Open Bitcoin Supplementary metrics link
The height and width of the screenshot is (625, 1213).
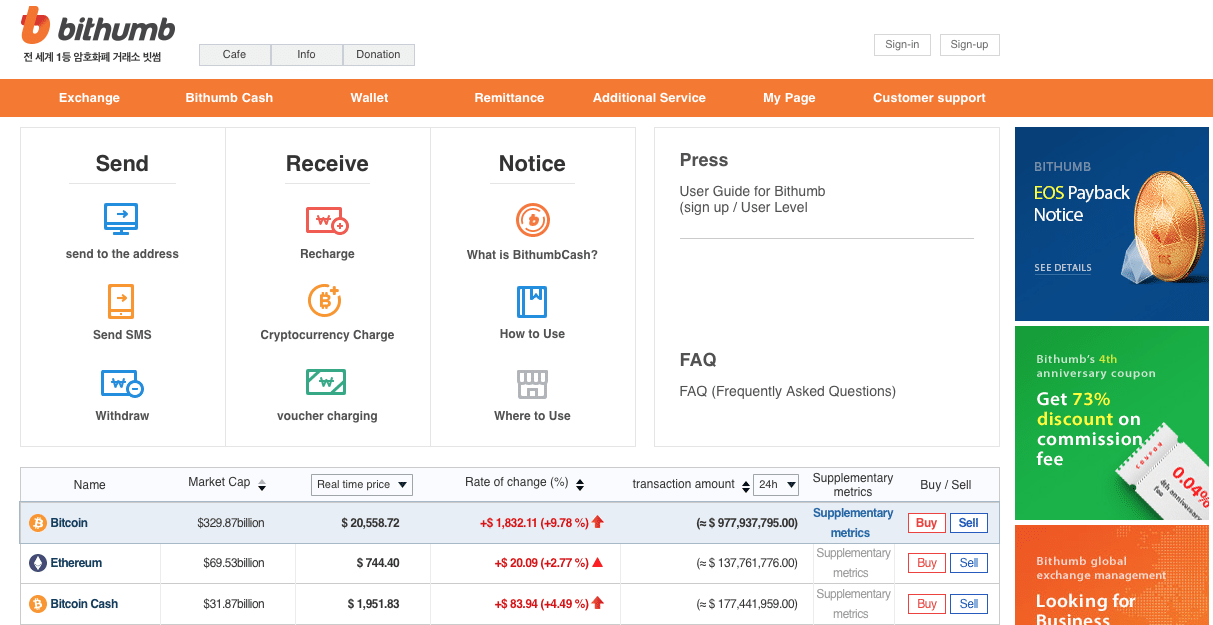click(853, 523)
